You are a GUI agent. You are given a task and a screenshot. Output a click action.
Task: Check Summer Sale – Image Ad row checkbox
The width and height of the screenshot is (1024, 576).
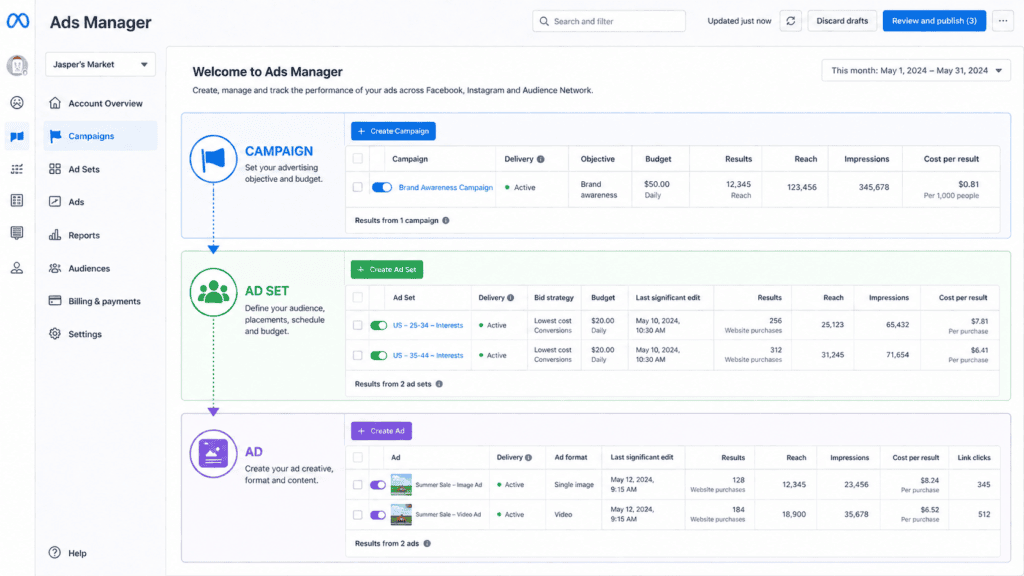pyautogui.click(x=357, y=485)
